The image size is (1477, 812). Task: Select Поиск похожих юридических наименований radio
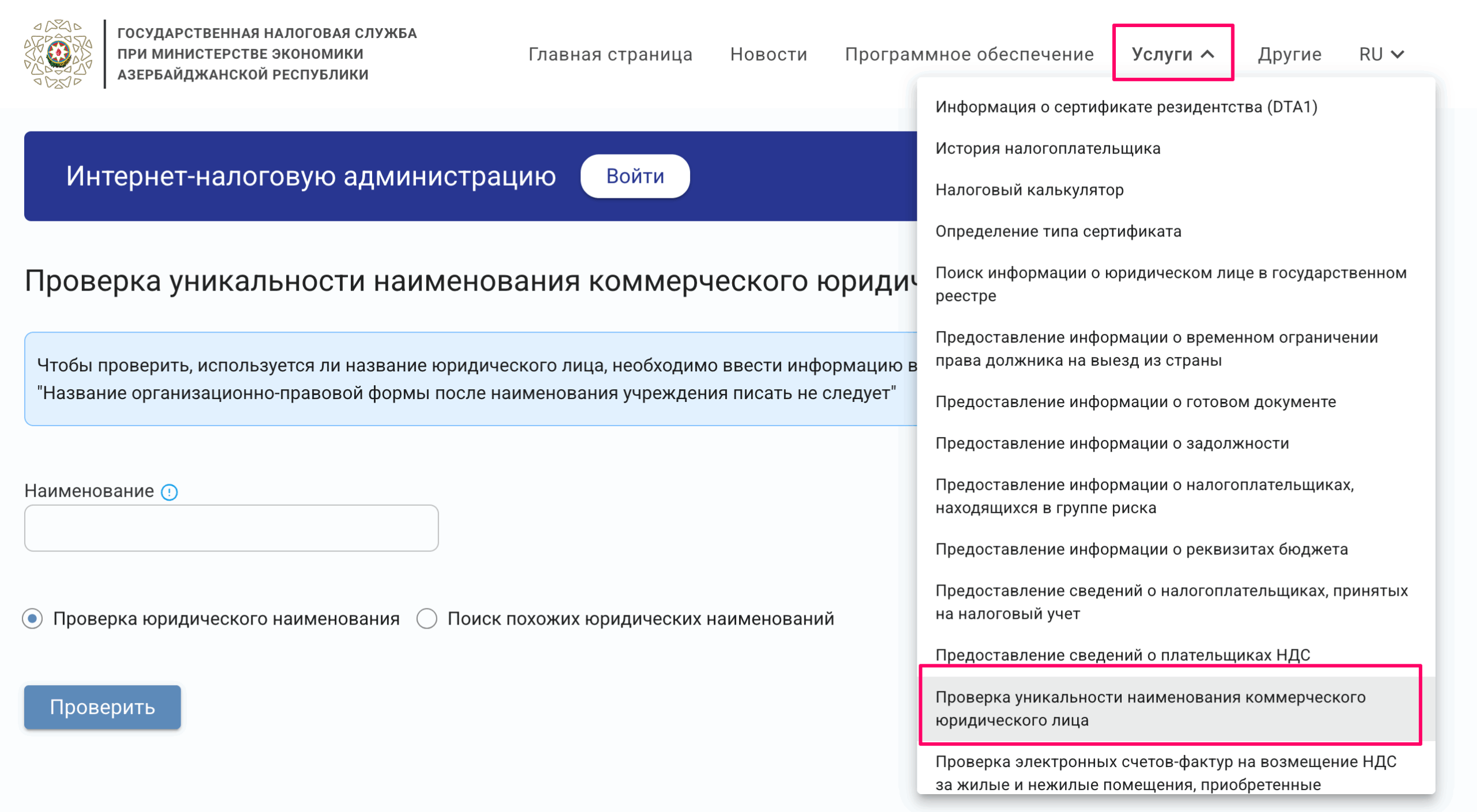click(427, 619)
